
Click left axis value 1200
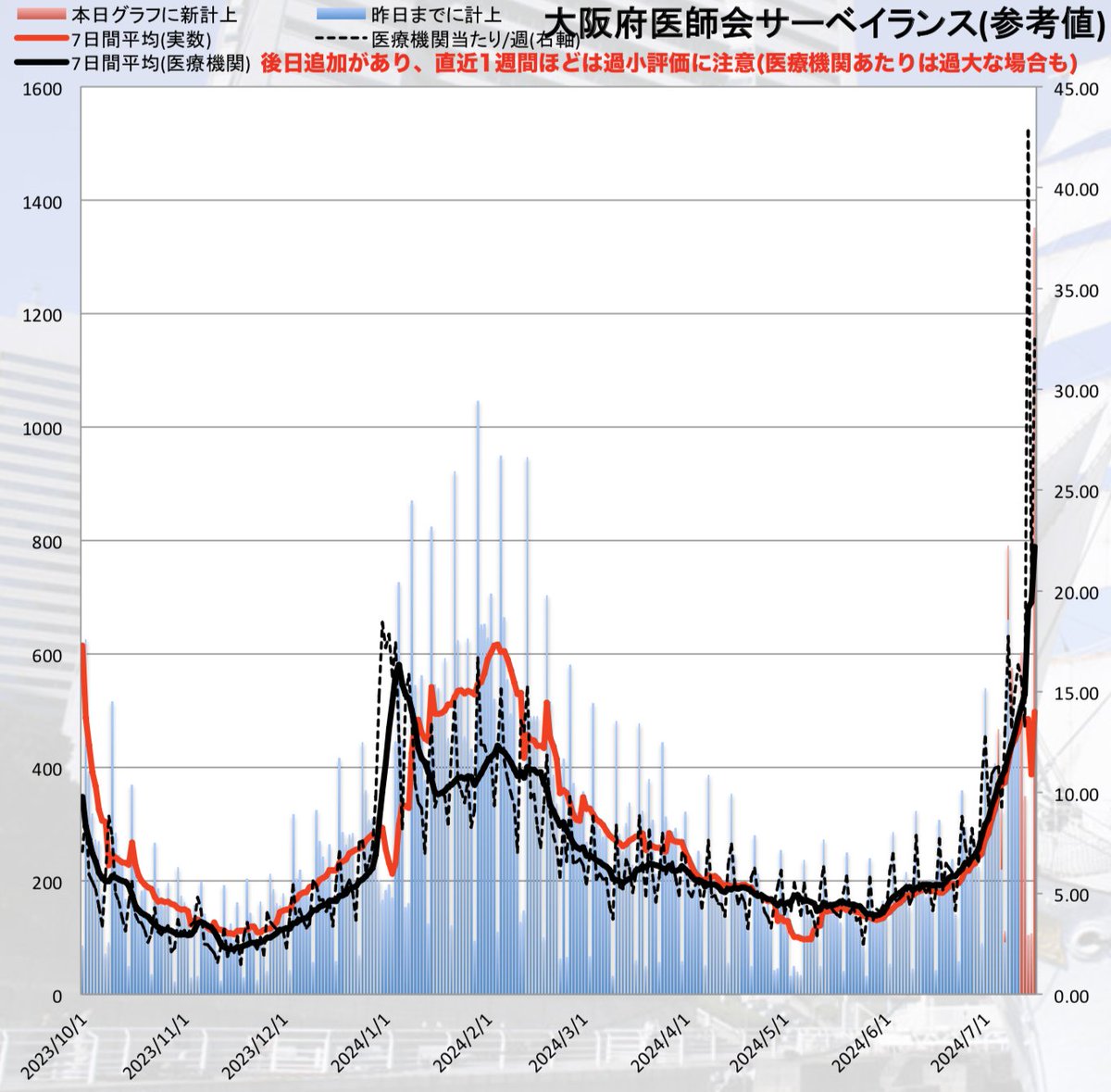pyautogui.click(x=43, y=316)
